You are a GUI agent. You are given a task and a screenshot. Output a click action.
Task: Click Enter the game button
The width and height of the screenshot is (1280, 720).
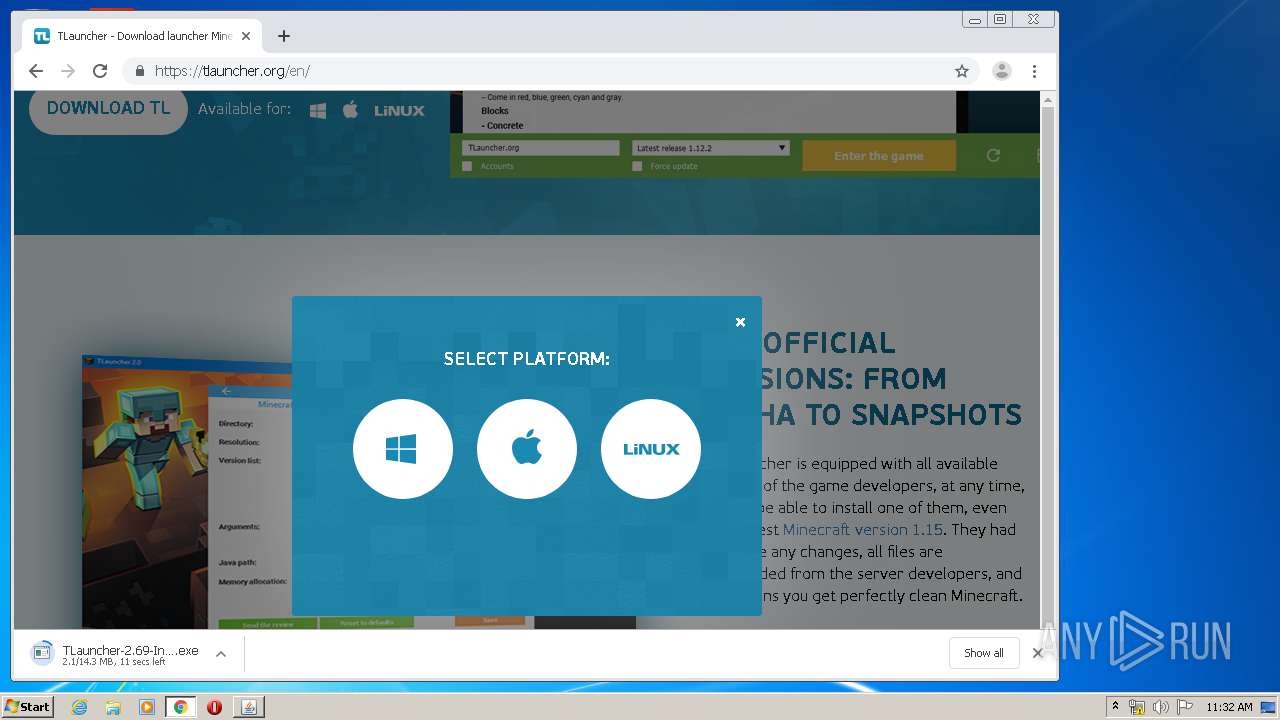tap(879, 156)
